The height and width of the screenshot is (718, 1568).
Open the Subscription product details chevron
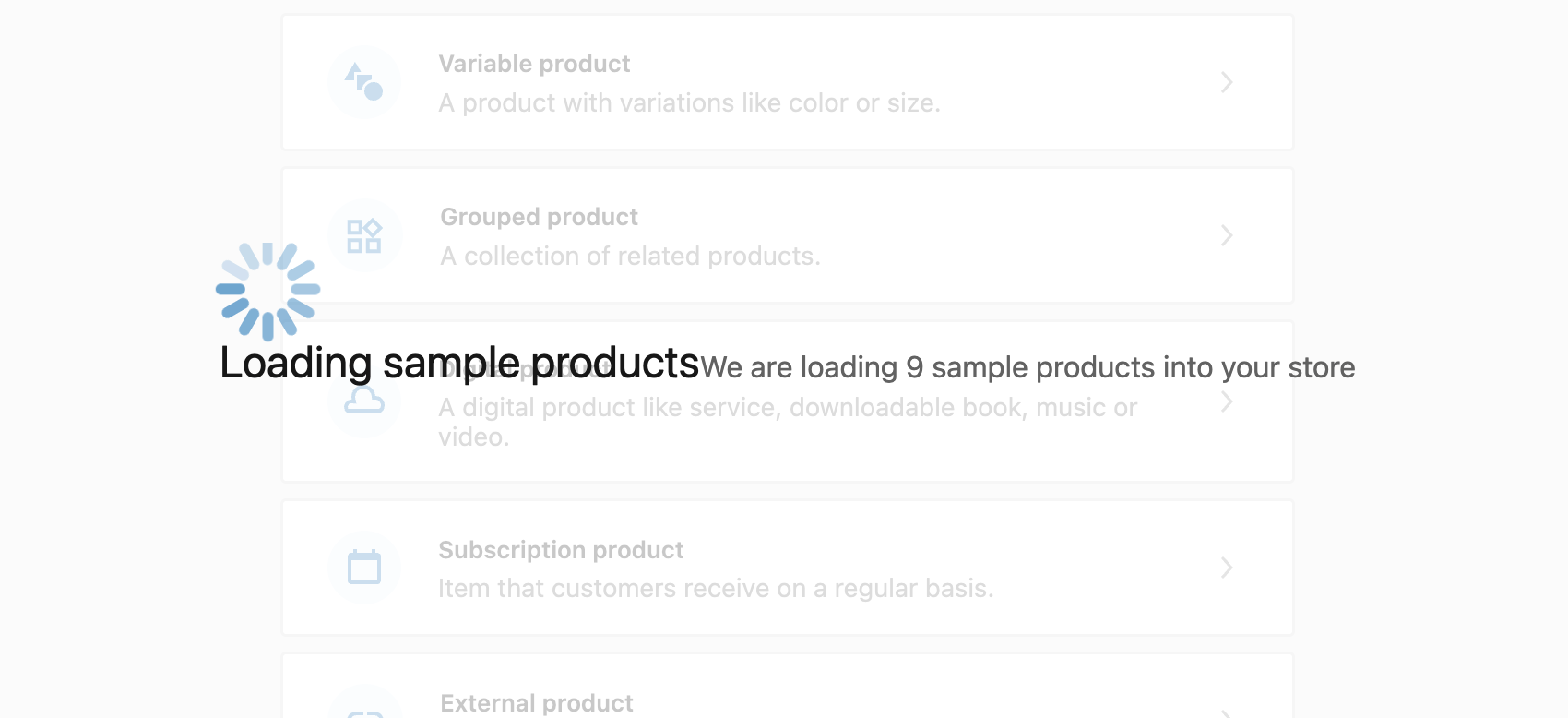pos(1227,568)
